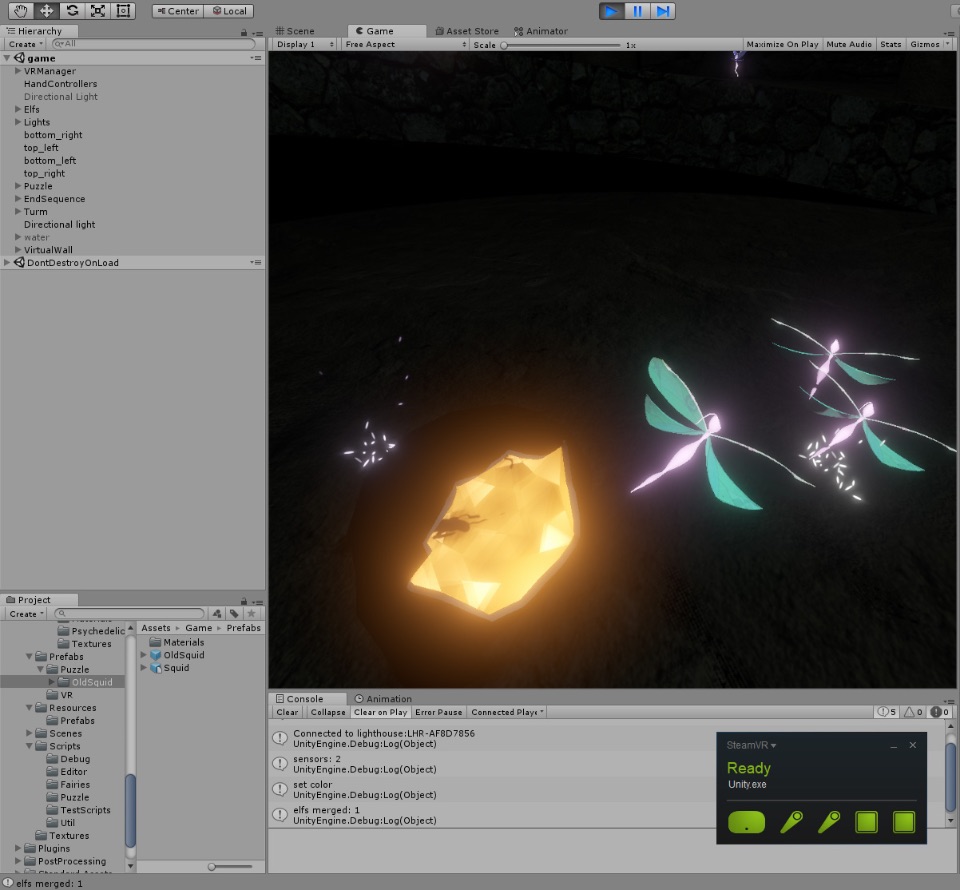960x890 pixels.
Task: Click the Collapse button in the Console
Action: 328,712
